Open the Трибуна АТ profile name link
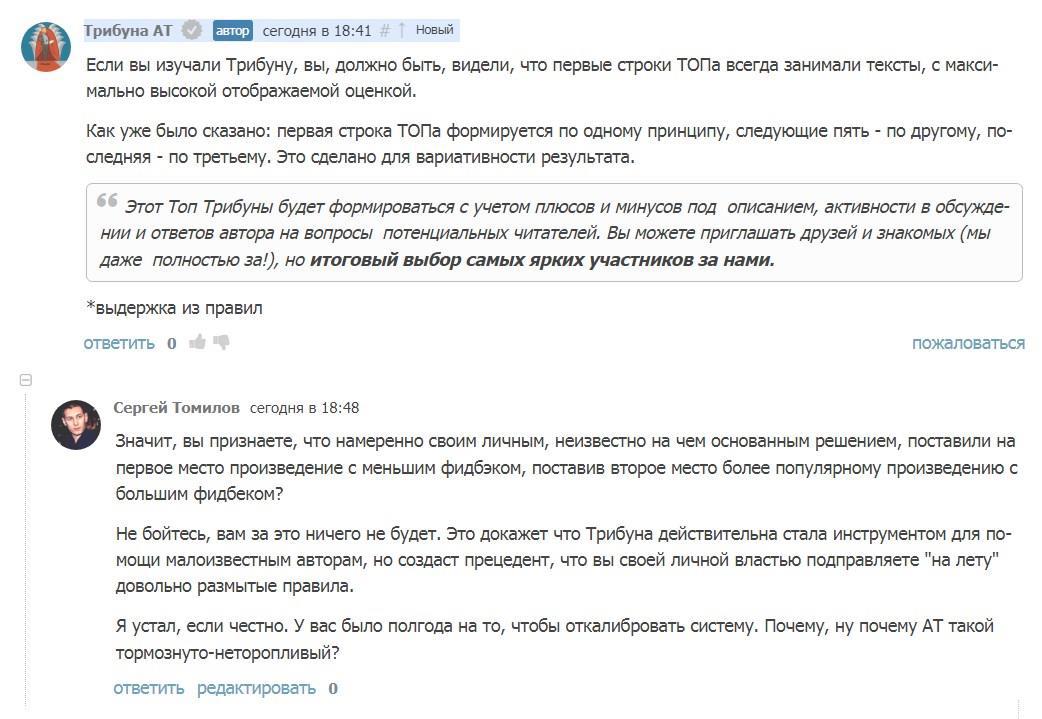Image resolution: width=1042 pixels, height=719 pixels. [128, 31]
